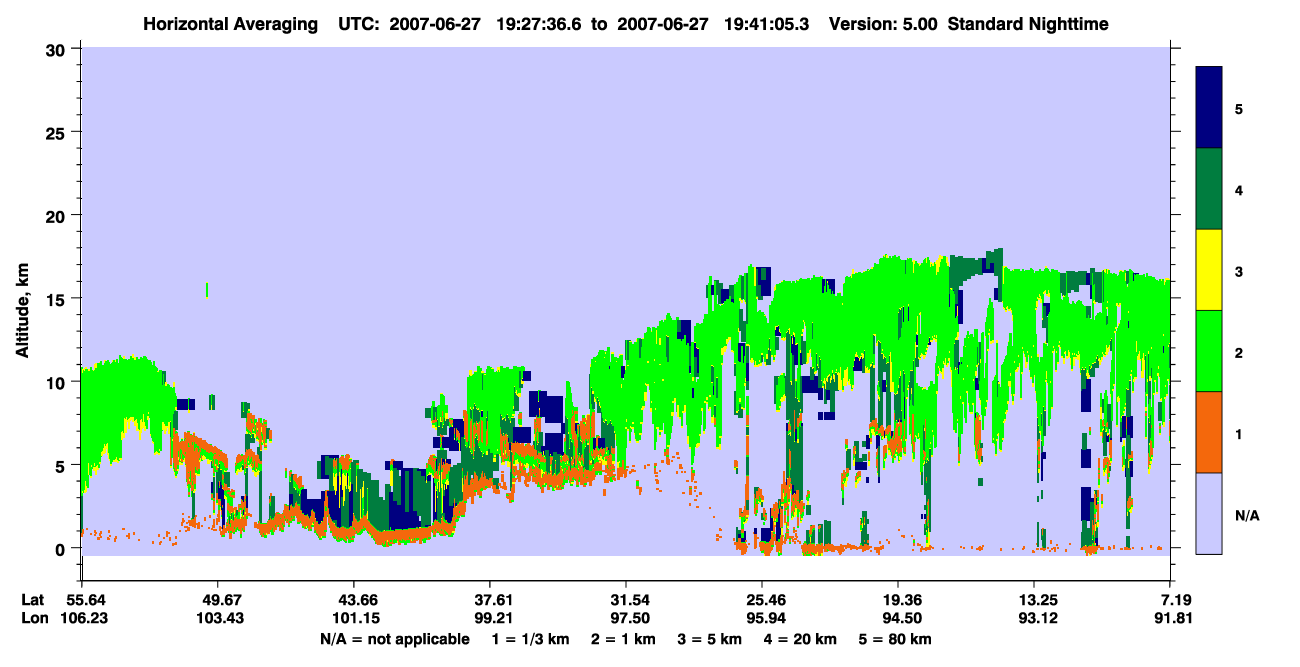Click the 'Lon' row label
Image resolution: width=1300 pixels, height=667 pixels.
[x=34, y=619]
